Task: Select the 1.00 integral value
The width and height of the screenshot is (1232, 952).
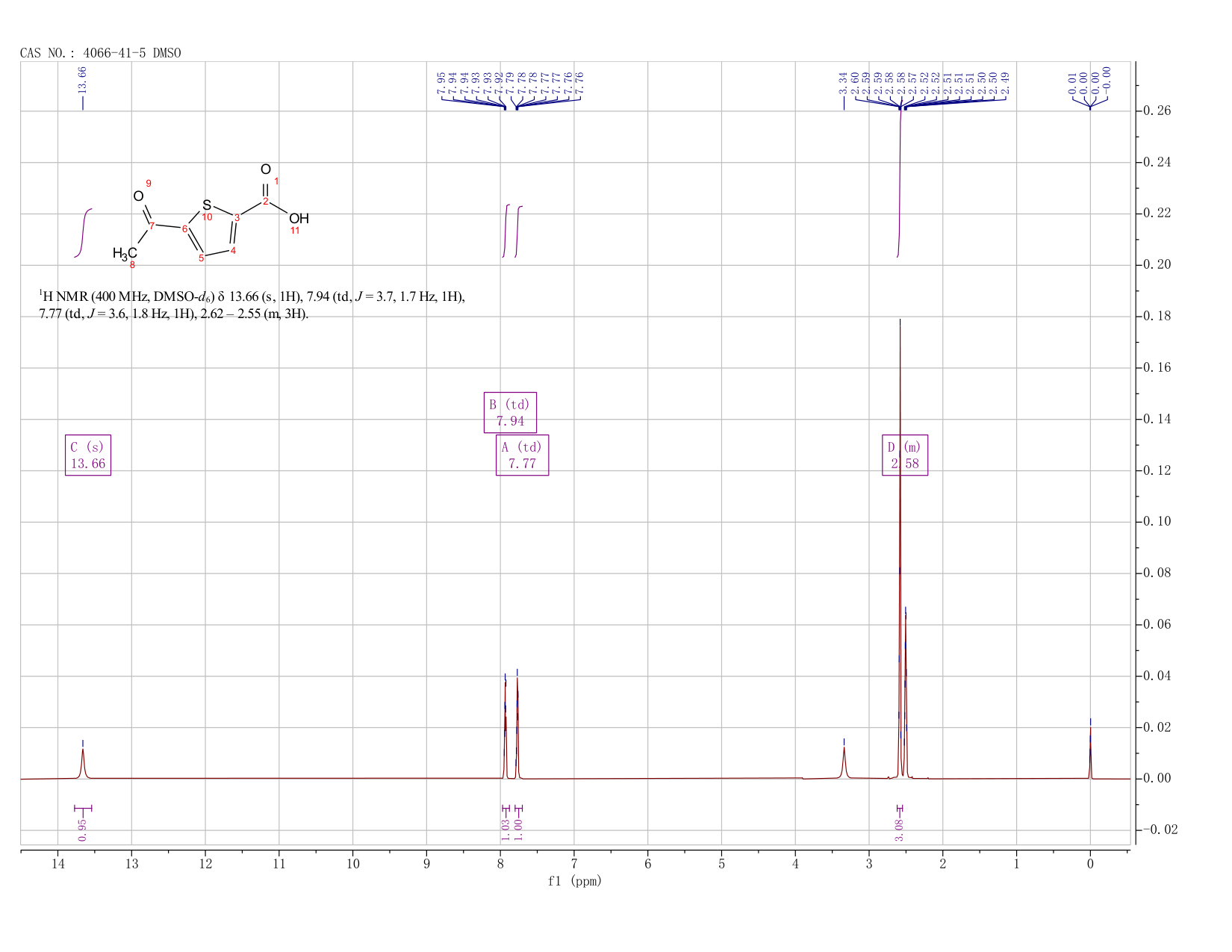Action: point(517,830)
